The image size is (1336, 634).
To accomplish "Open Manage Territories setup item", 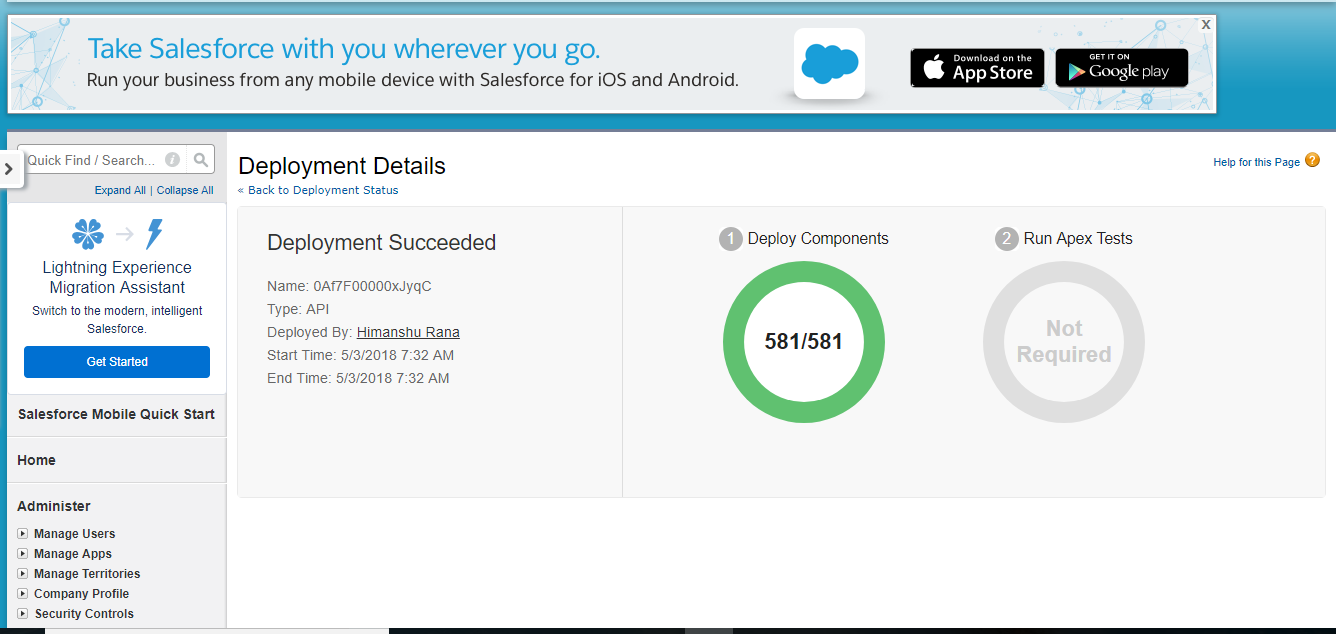I will pos(87,574).
